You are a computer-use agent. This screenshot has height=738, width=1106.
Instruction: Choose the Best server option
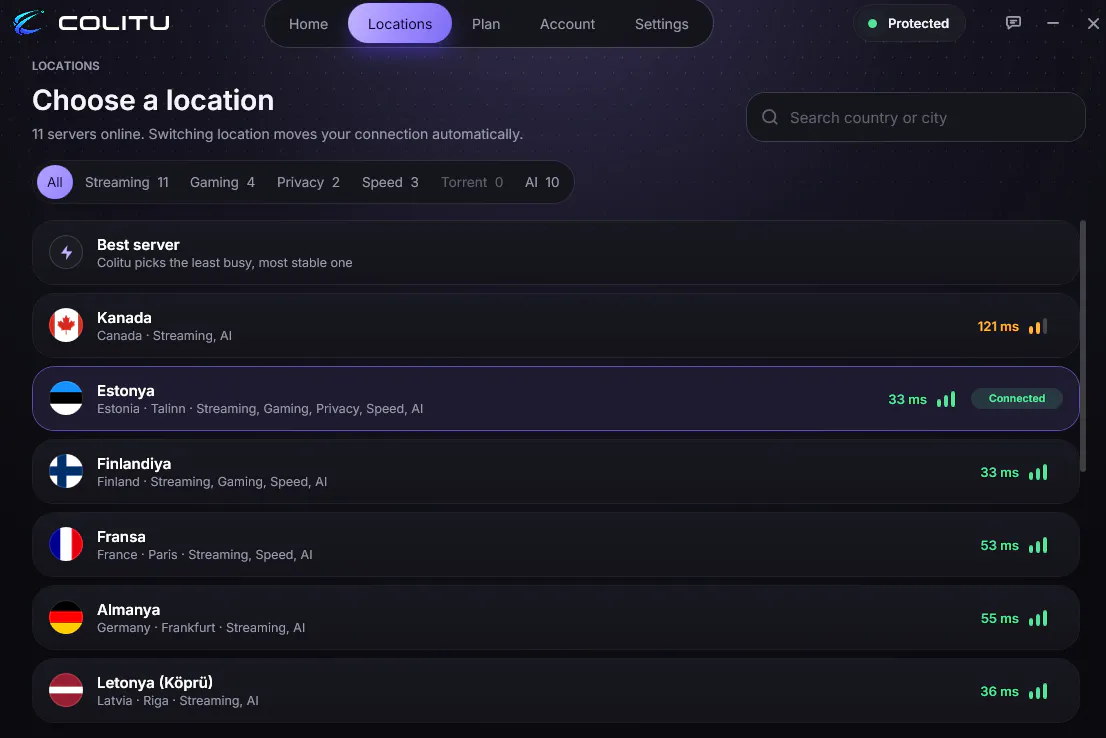click(556, 253)
